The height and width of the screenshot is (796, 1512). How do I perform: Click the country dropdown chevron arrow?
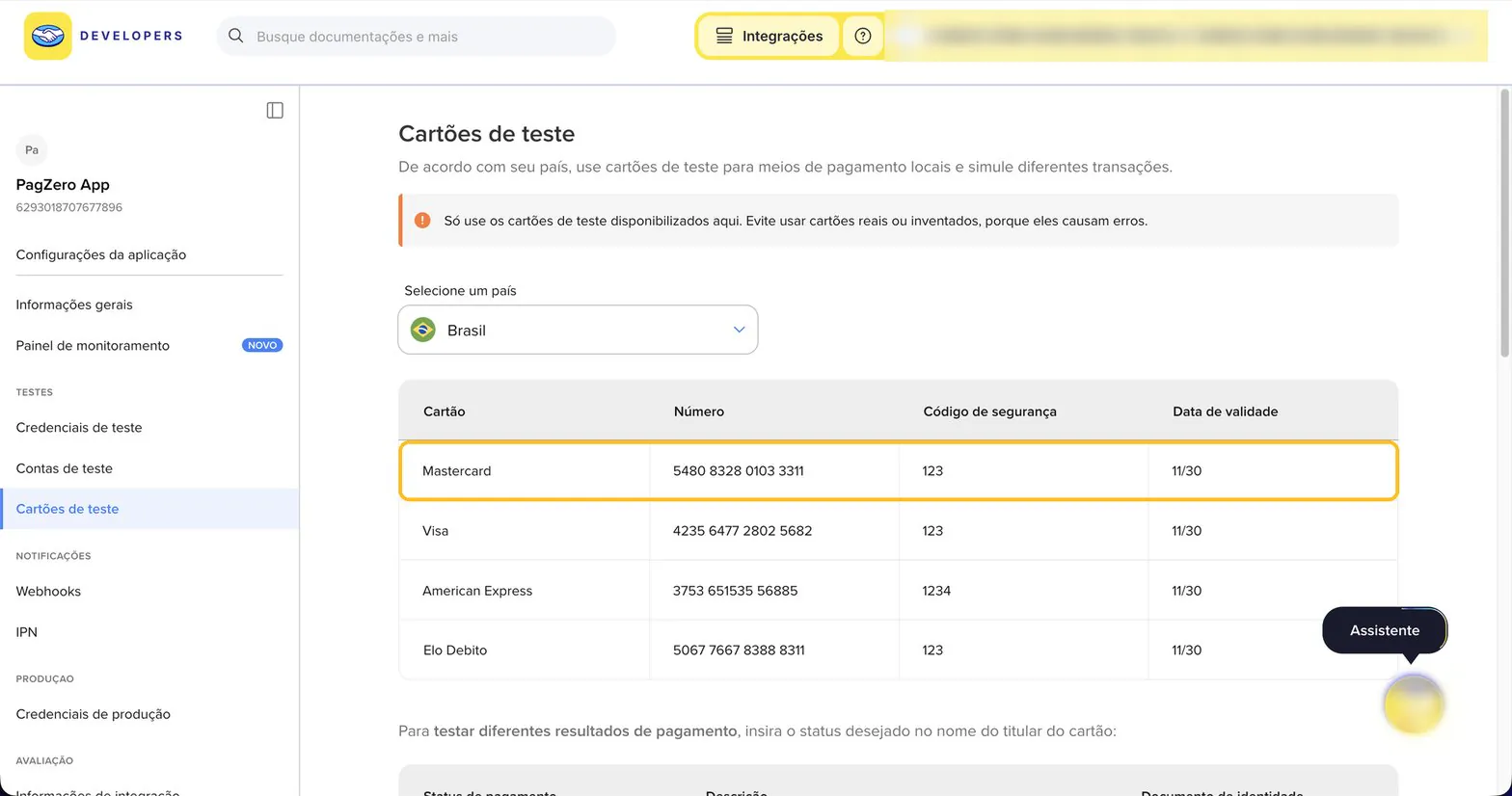(740, 330)
